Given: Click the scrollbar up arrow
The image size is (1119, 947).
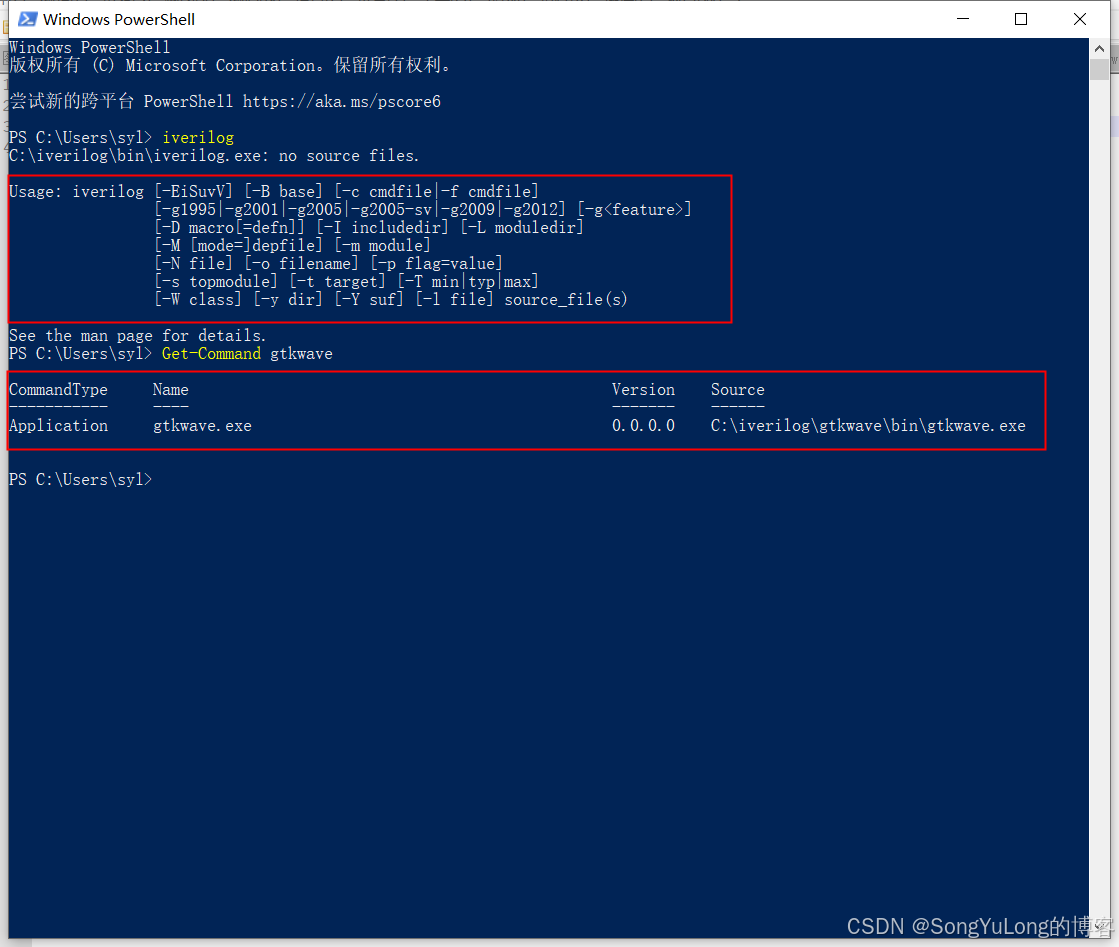Looking at the screenshot, I should point(1099,49).
